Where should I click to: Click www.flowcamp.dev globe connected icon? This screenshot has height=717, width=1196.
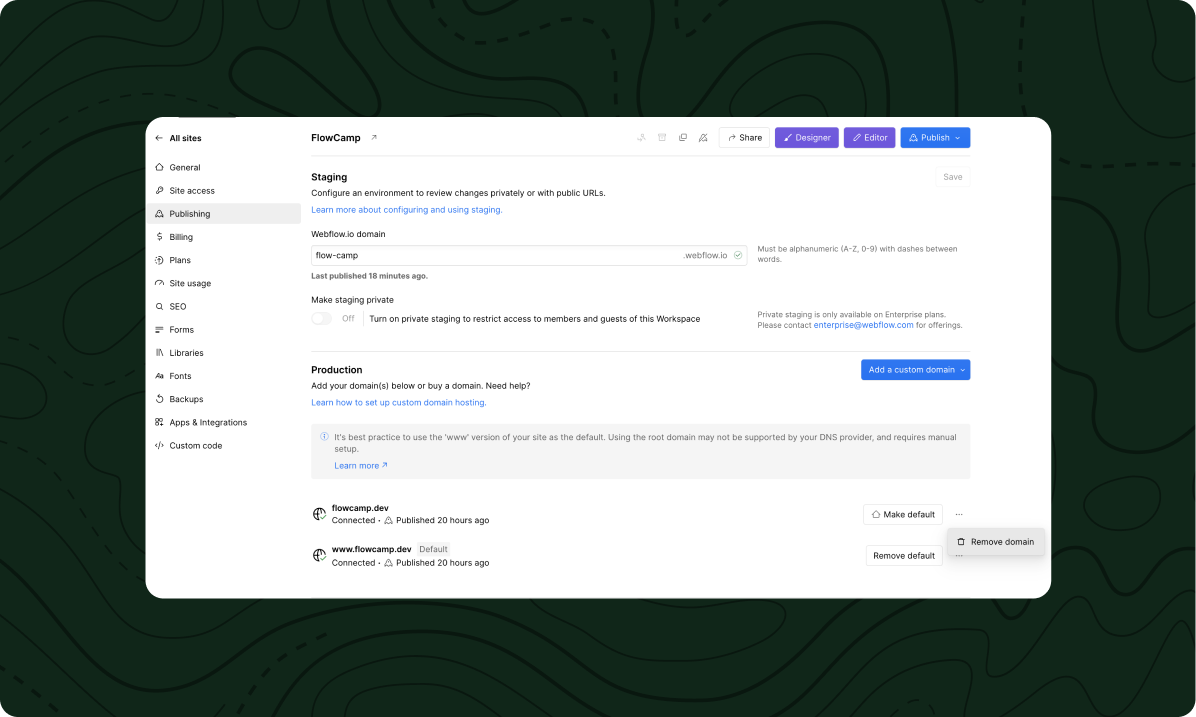click(x=320, y=555)
